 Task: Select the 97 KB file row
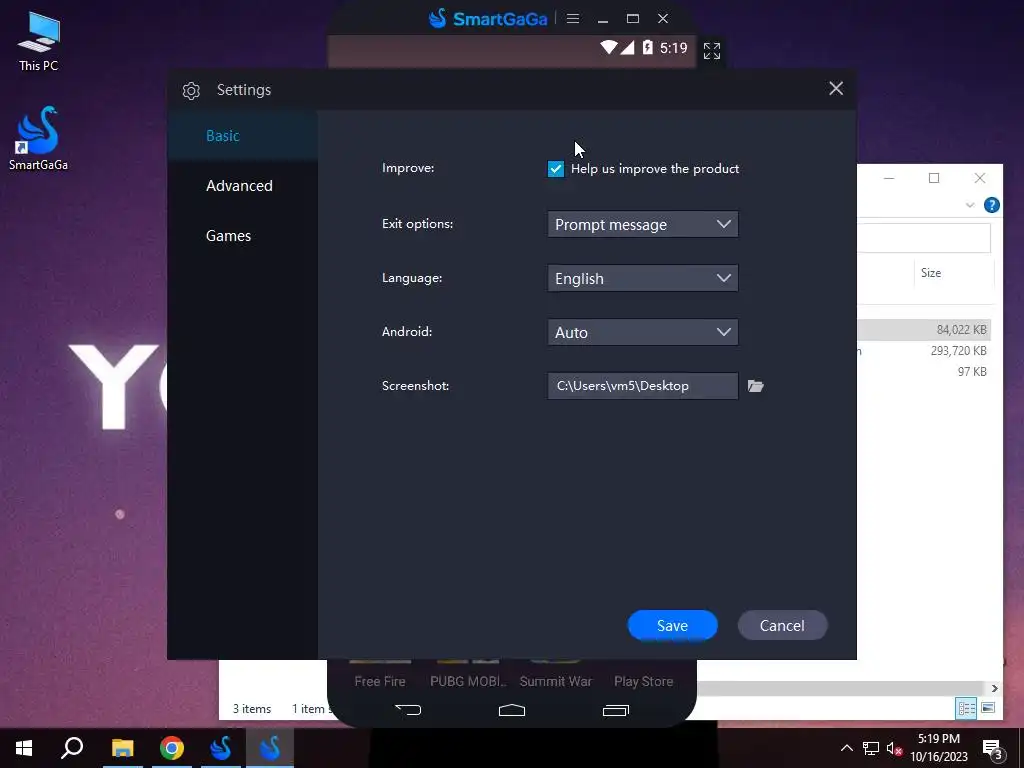tap(924, 372)
